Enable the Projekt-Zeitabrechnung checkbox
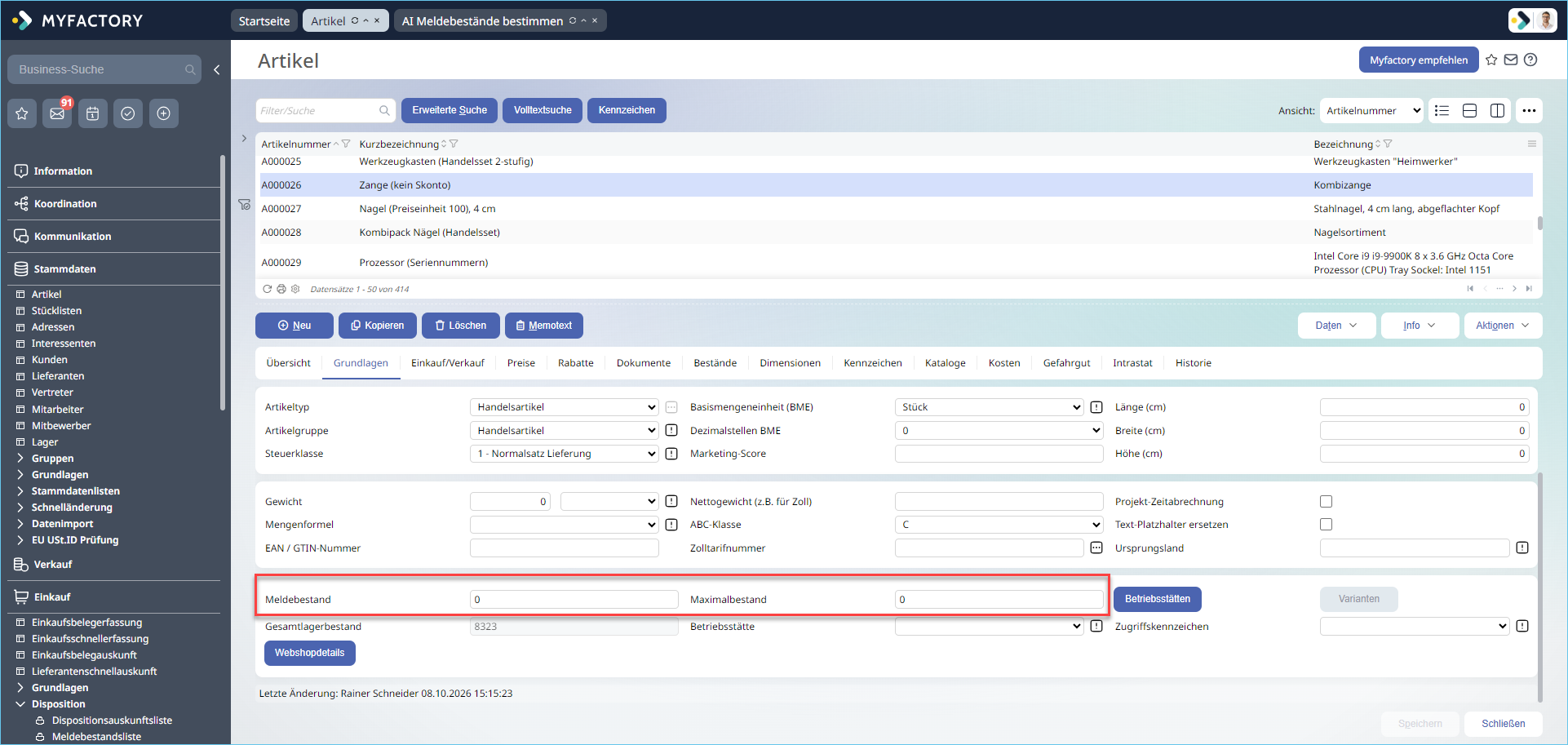 tap(1326, 502)
